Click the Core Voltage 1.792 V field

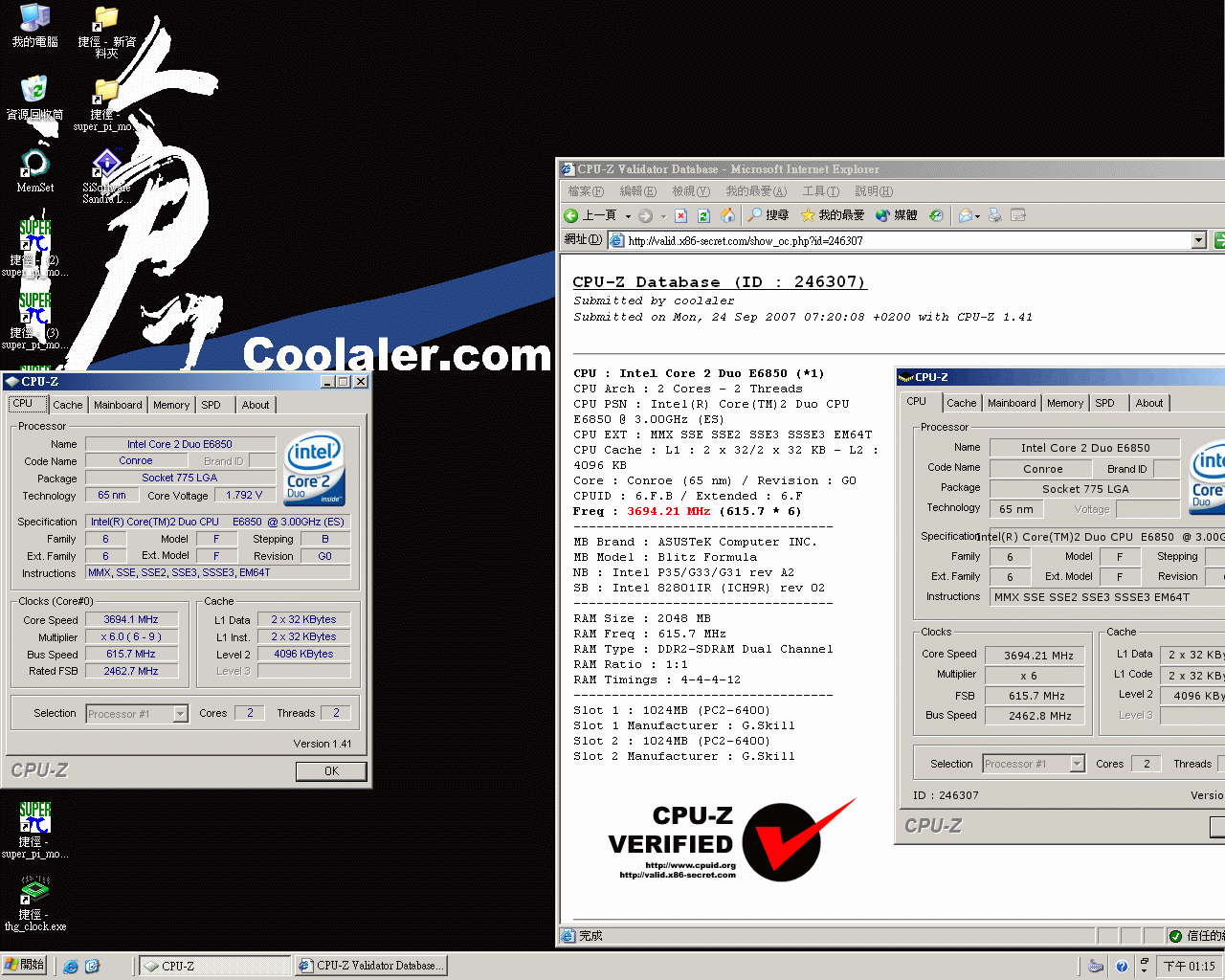pos(245,496)
